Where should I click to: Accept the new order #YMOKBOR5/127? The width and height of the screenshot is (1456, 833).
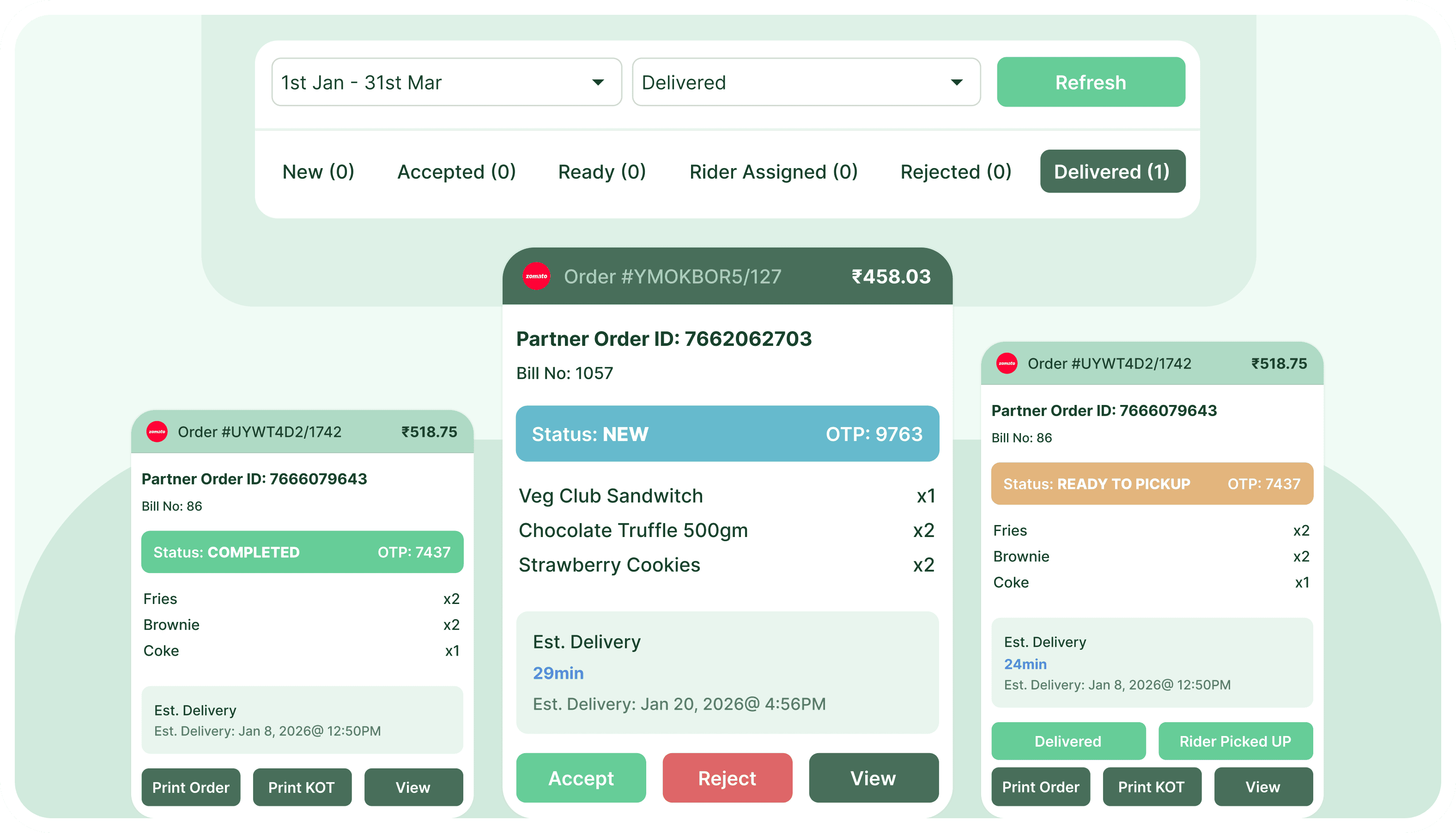click(581, 778)
